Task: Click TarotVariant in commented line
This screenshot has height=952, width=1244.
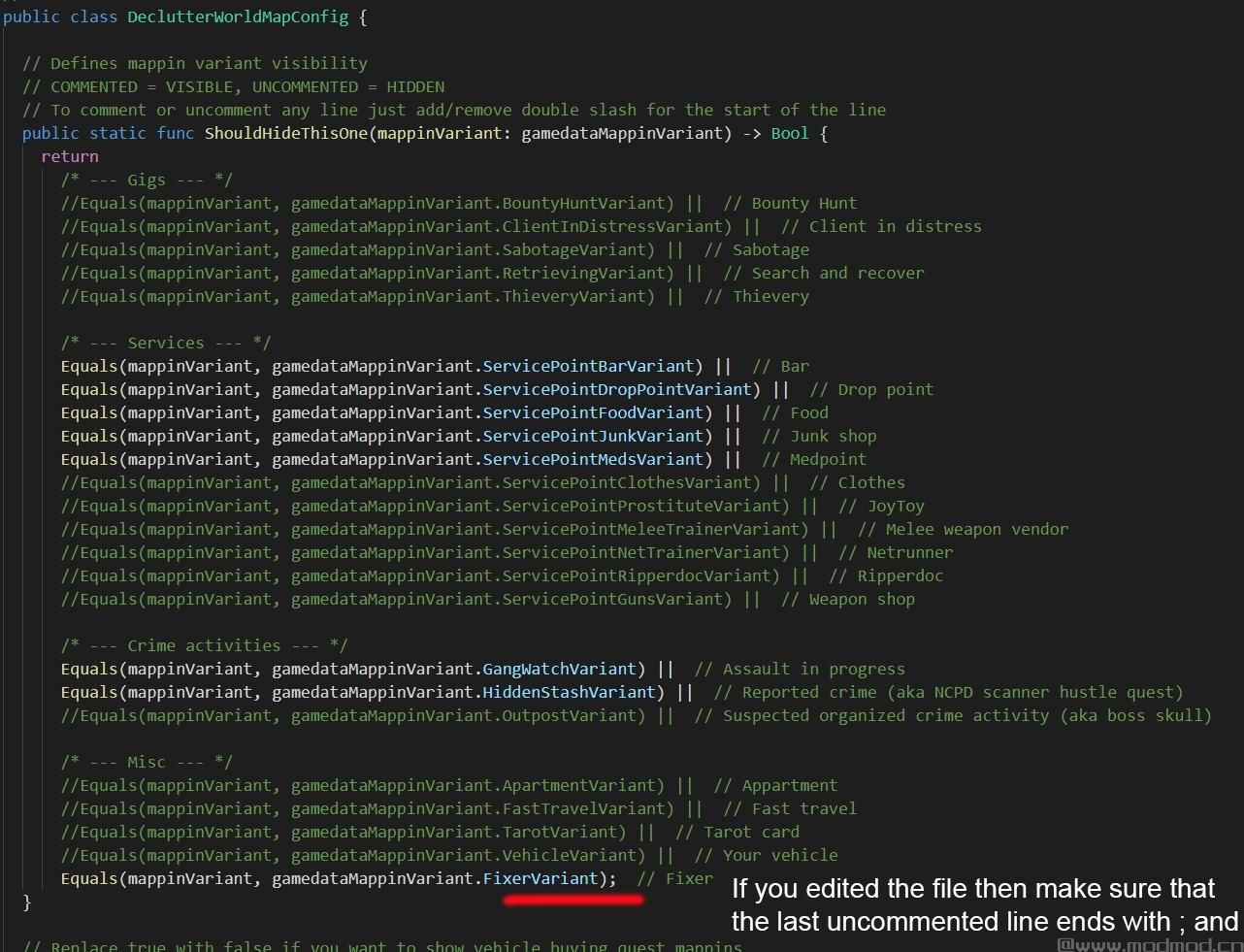Action: click(560, 832)
